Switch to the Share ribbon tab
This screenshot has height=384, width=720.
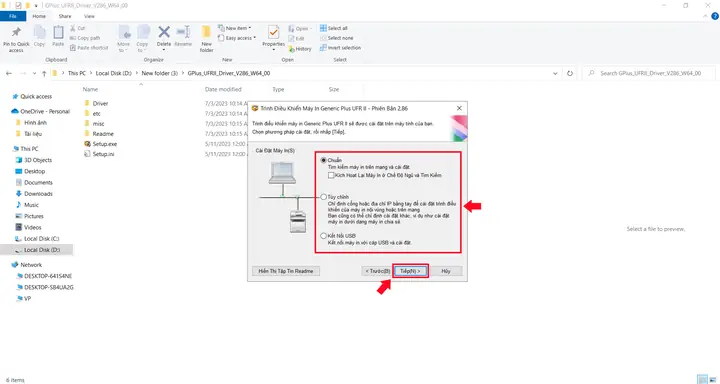pyautogui.click(x=65, y=16)
